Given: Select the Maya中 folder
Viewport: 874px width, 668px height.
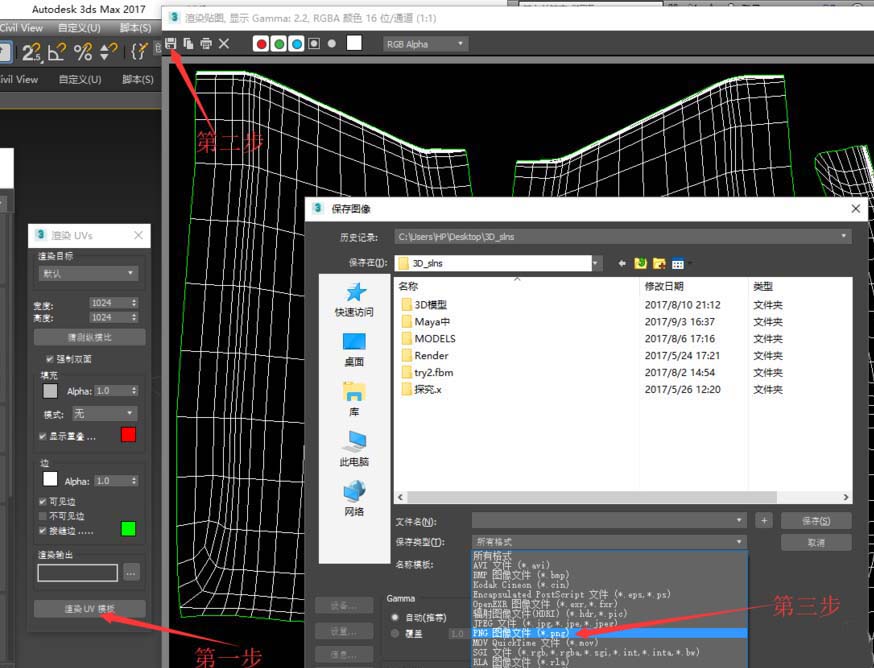Looking at the screenshot, I should [x=426, y=322].
